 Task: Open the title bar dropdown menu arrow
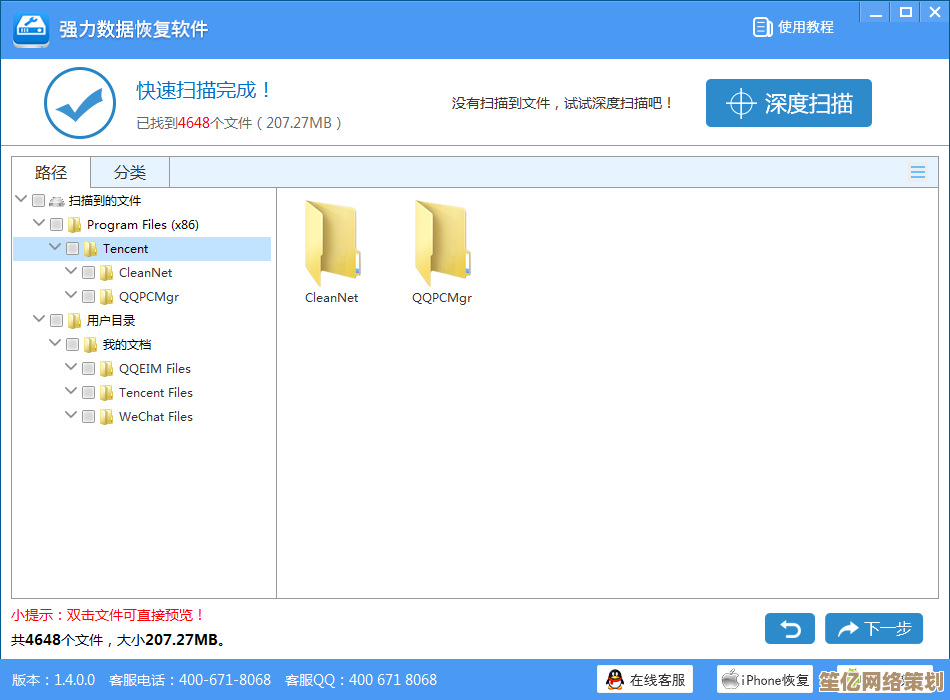click(x=874, y=13)
